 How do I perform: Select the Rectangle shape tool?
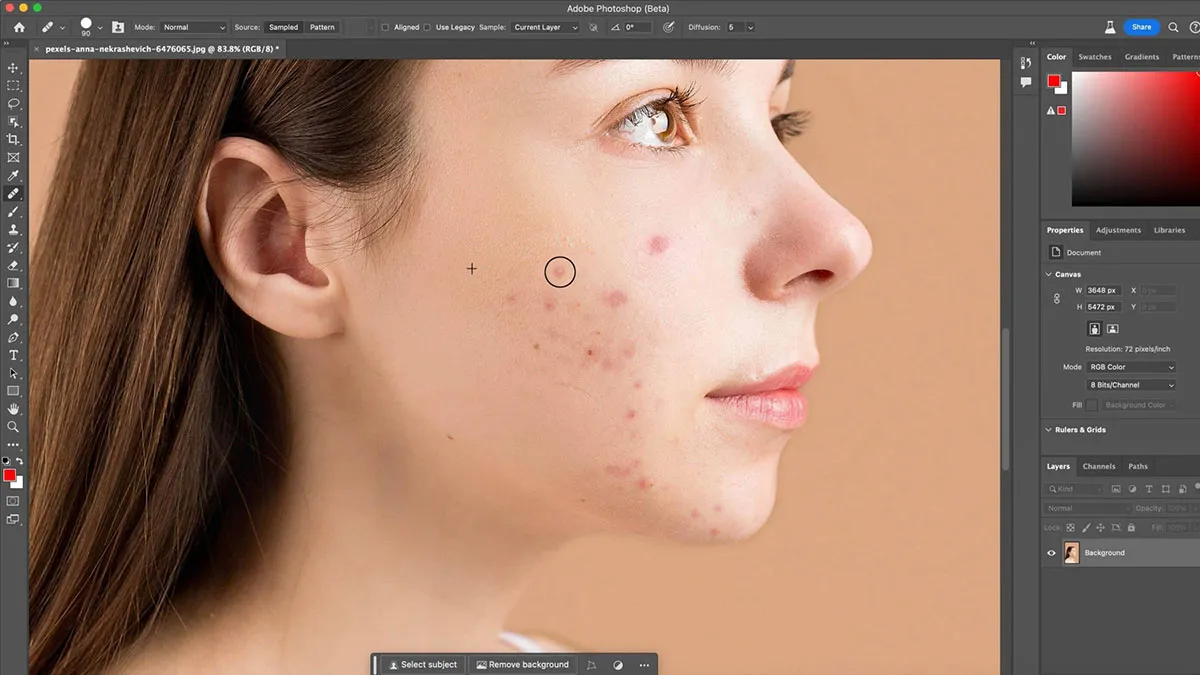[14, 391]
